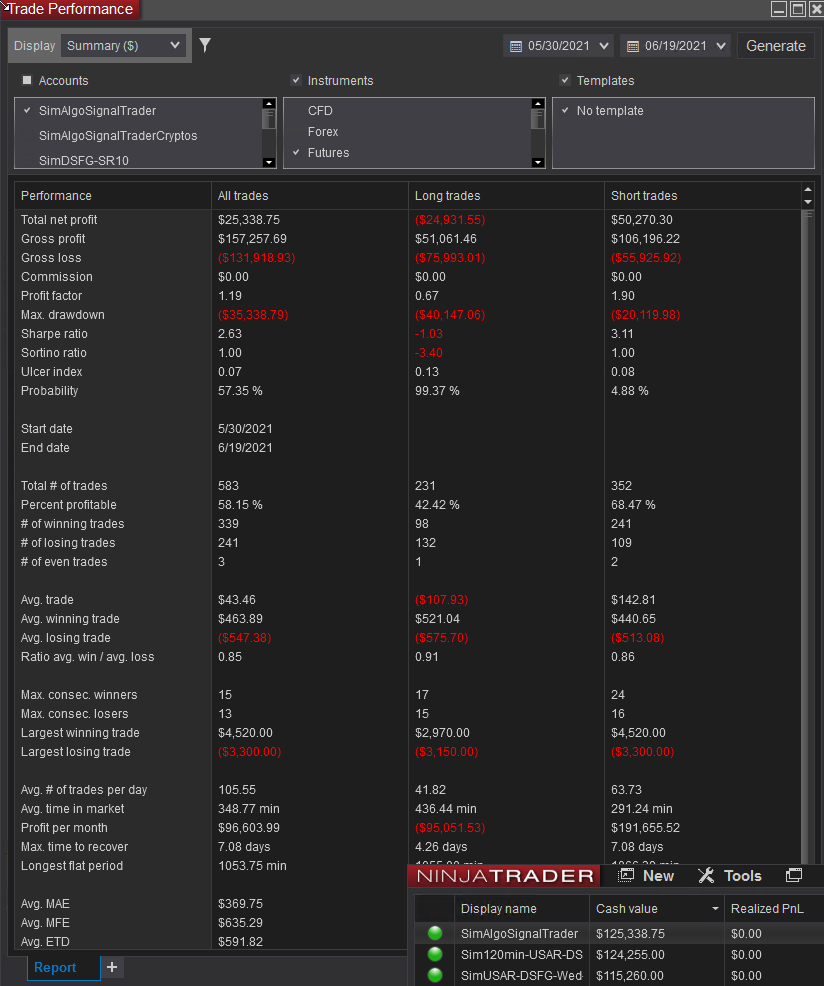
Task: Add a new tab with plus icon
Action: coord(112,967)
